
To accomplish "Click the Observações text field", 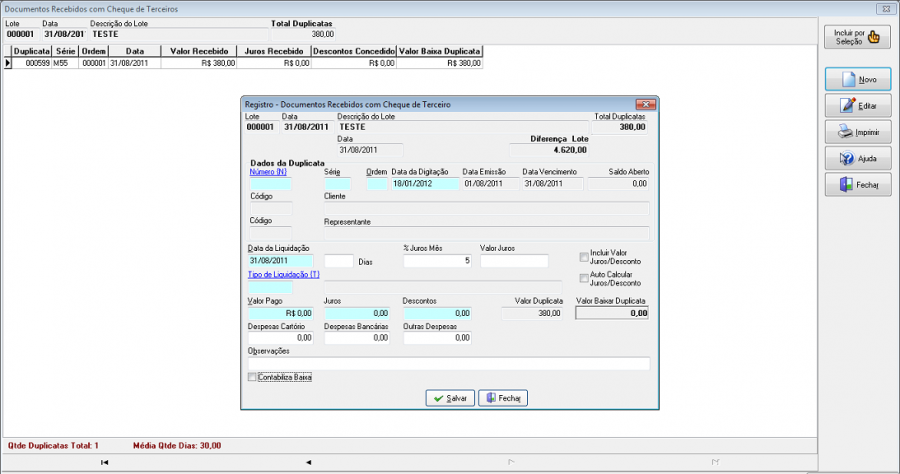I will coord(449,363).
